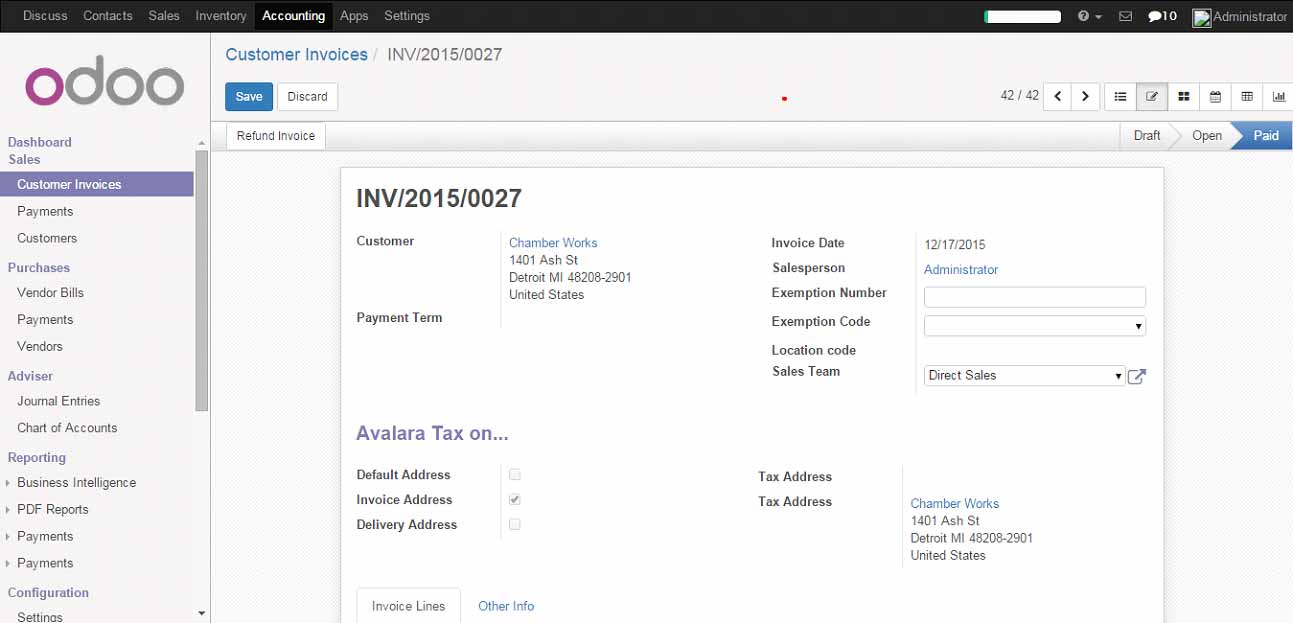
Task: Open Customers in sidebar
Action: (x=47, y=238)
